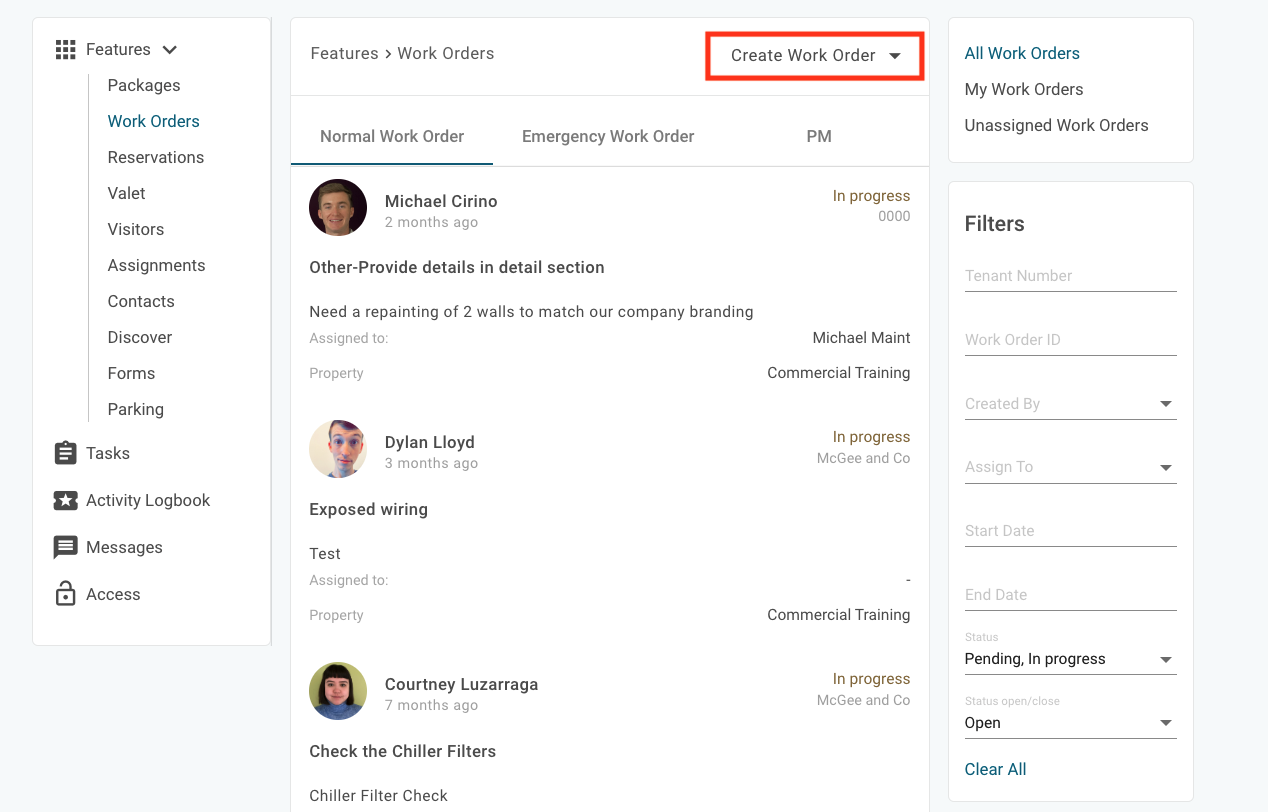1268x812 pixels.
Task: Click the Create Work Order button
Action: [814, 56]
